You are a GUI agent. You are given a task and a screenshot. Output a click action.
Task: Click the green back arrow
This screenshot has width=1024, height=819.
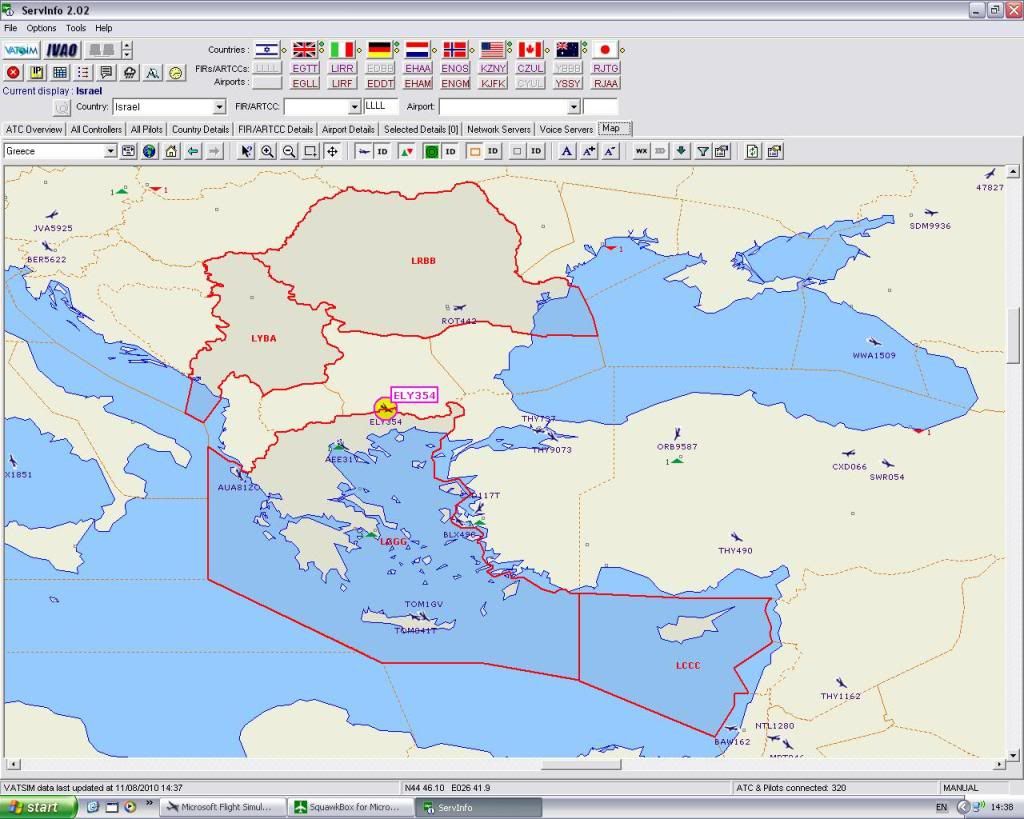192,151
